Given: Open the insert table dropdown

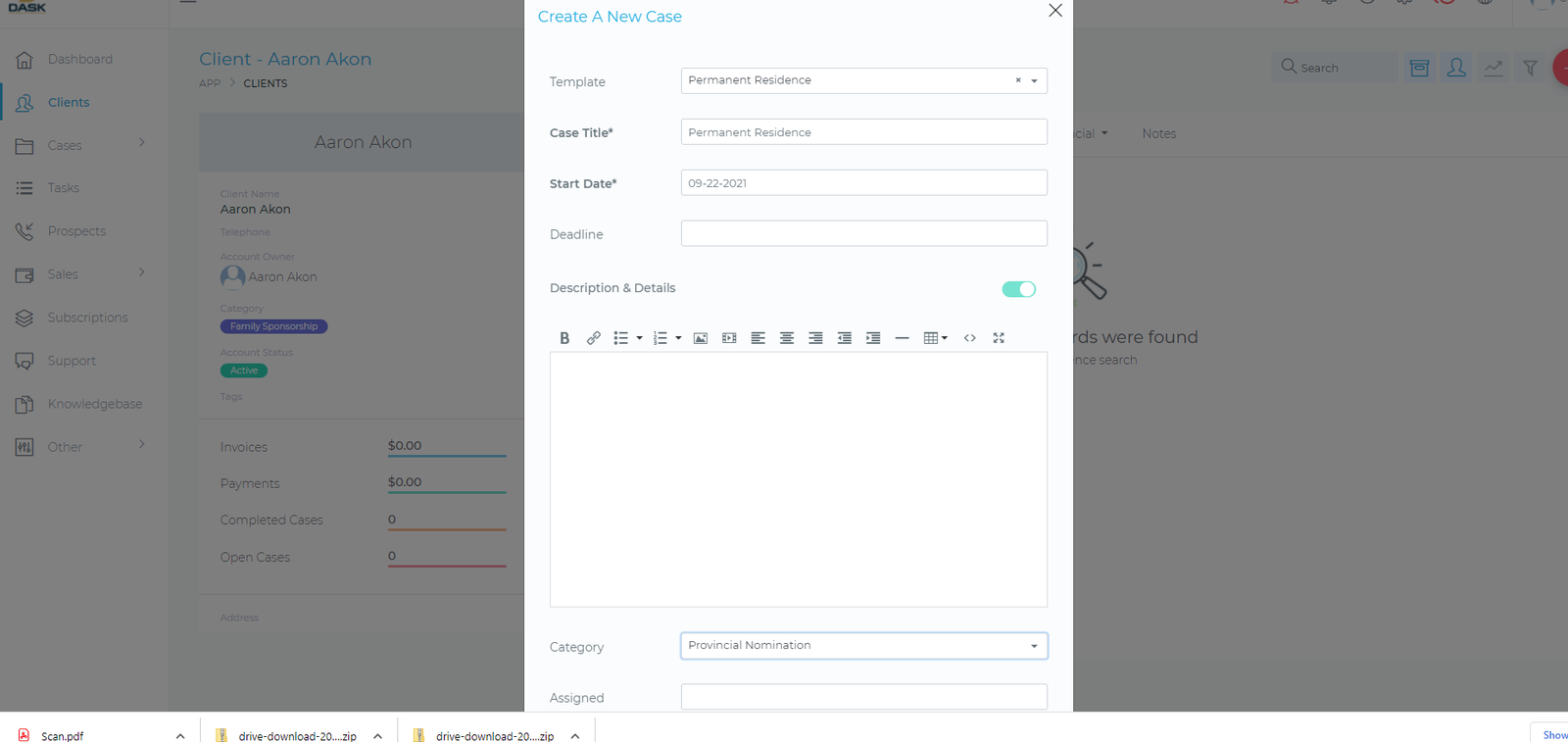Looking at the screenshot, I should pos(935,338).
